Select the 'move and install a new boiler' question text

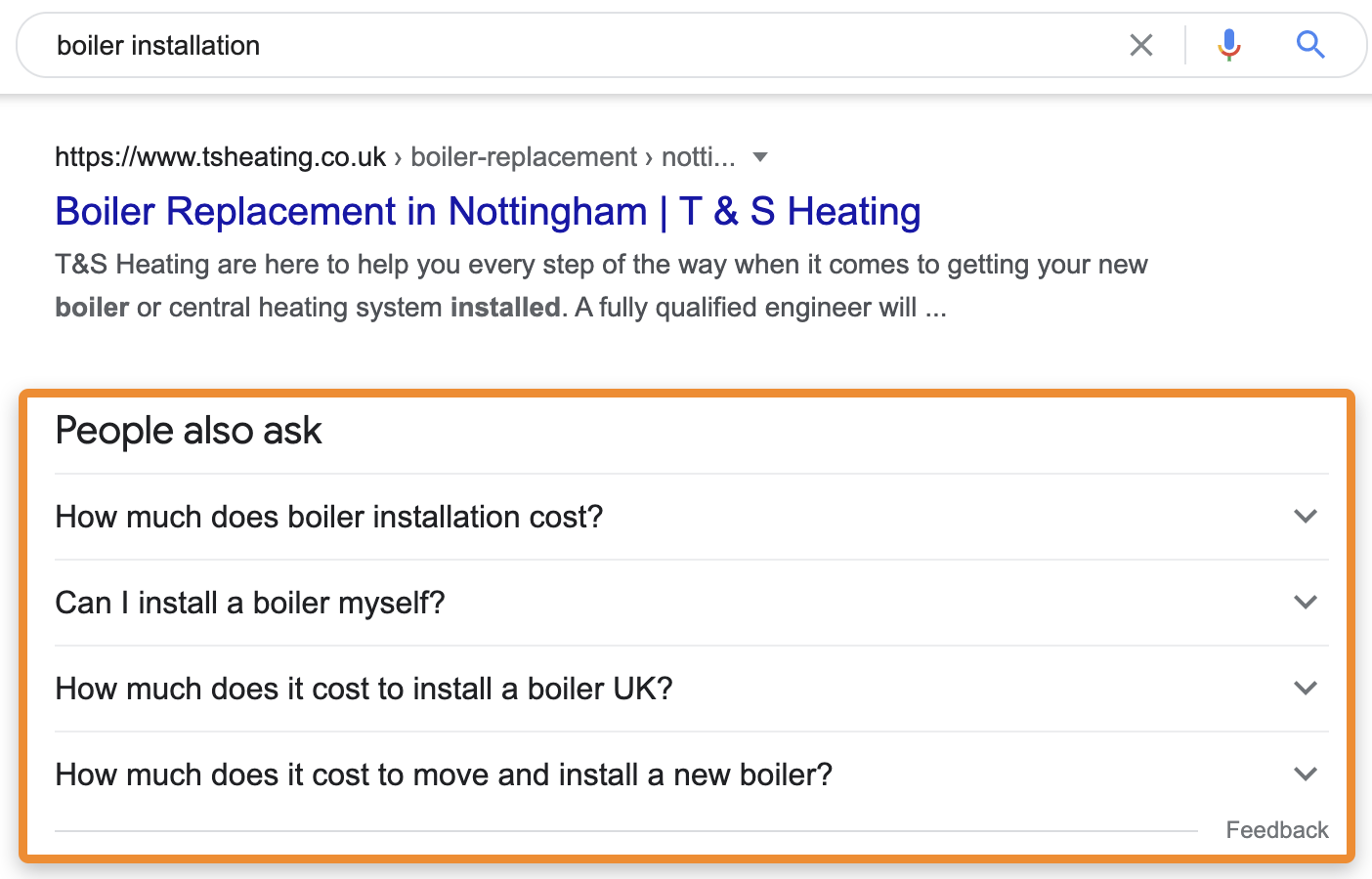(444, 774)
